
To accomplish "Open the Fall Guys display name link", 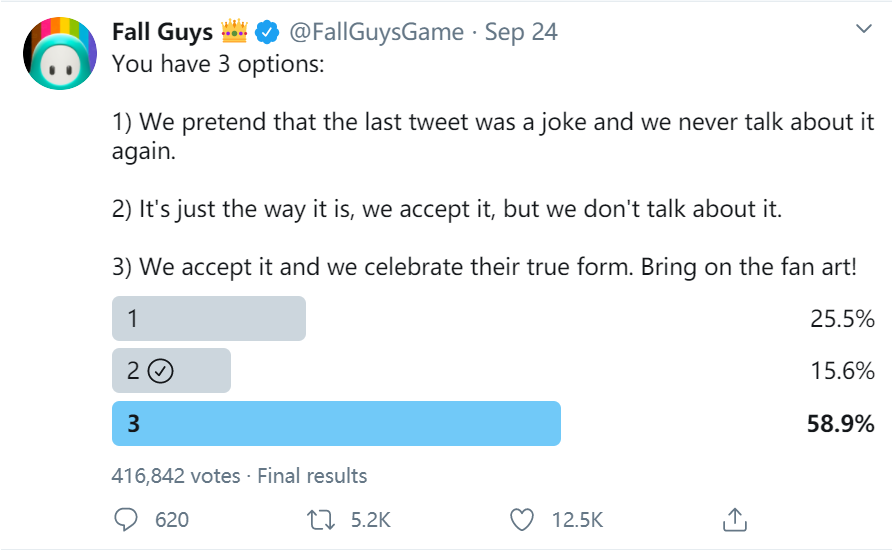I will click(162, 32).
